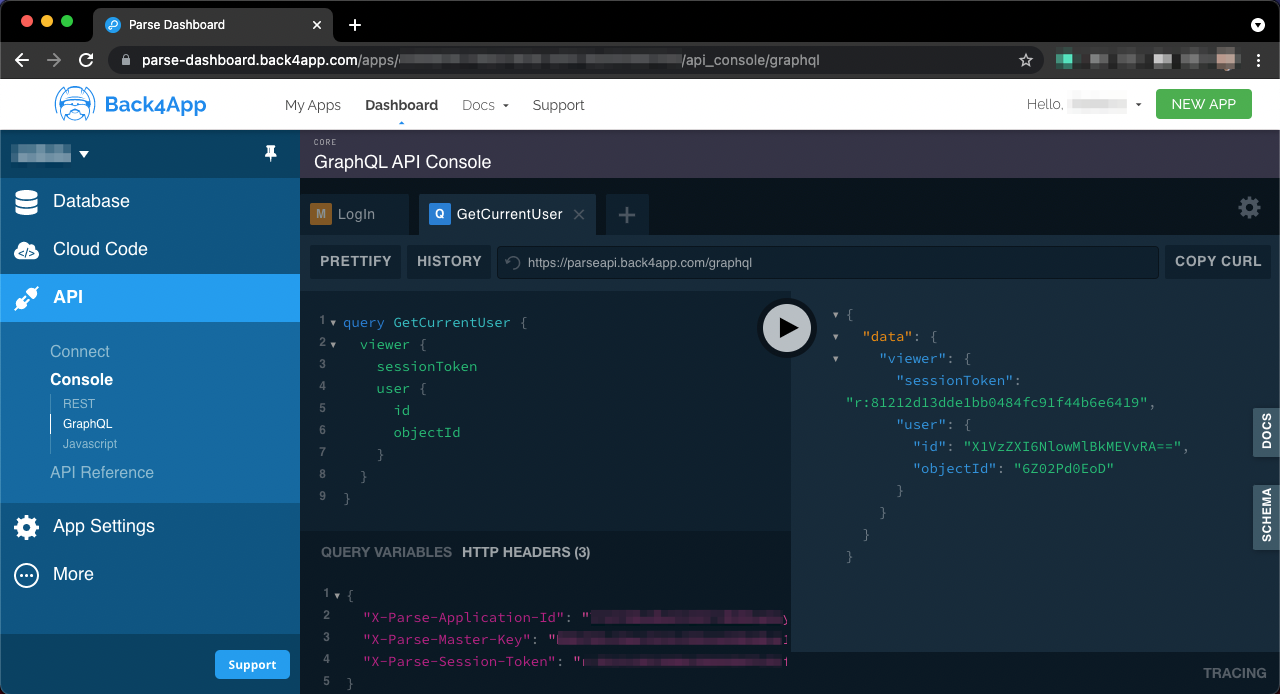Collapse the response root object arrow
1280x694 pixels.
(836, 315)
